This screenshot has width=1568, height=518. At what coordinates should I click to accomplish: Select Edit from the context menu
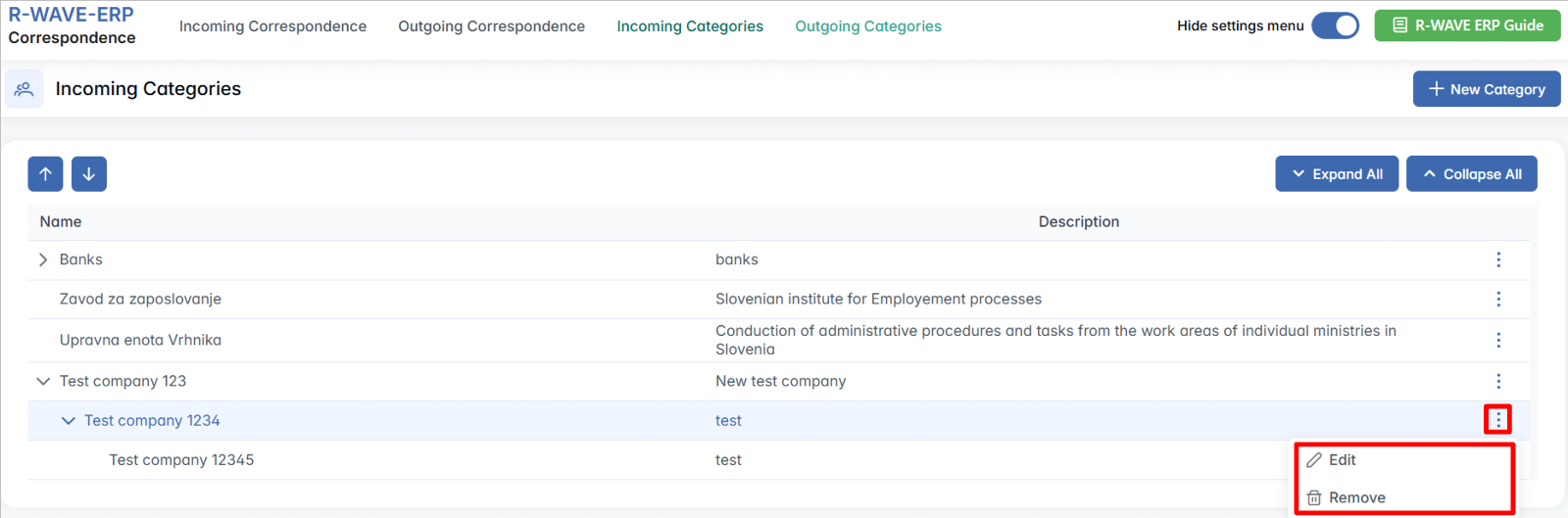tap(1342, 460)
